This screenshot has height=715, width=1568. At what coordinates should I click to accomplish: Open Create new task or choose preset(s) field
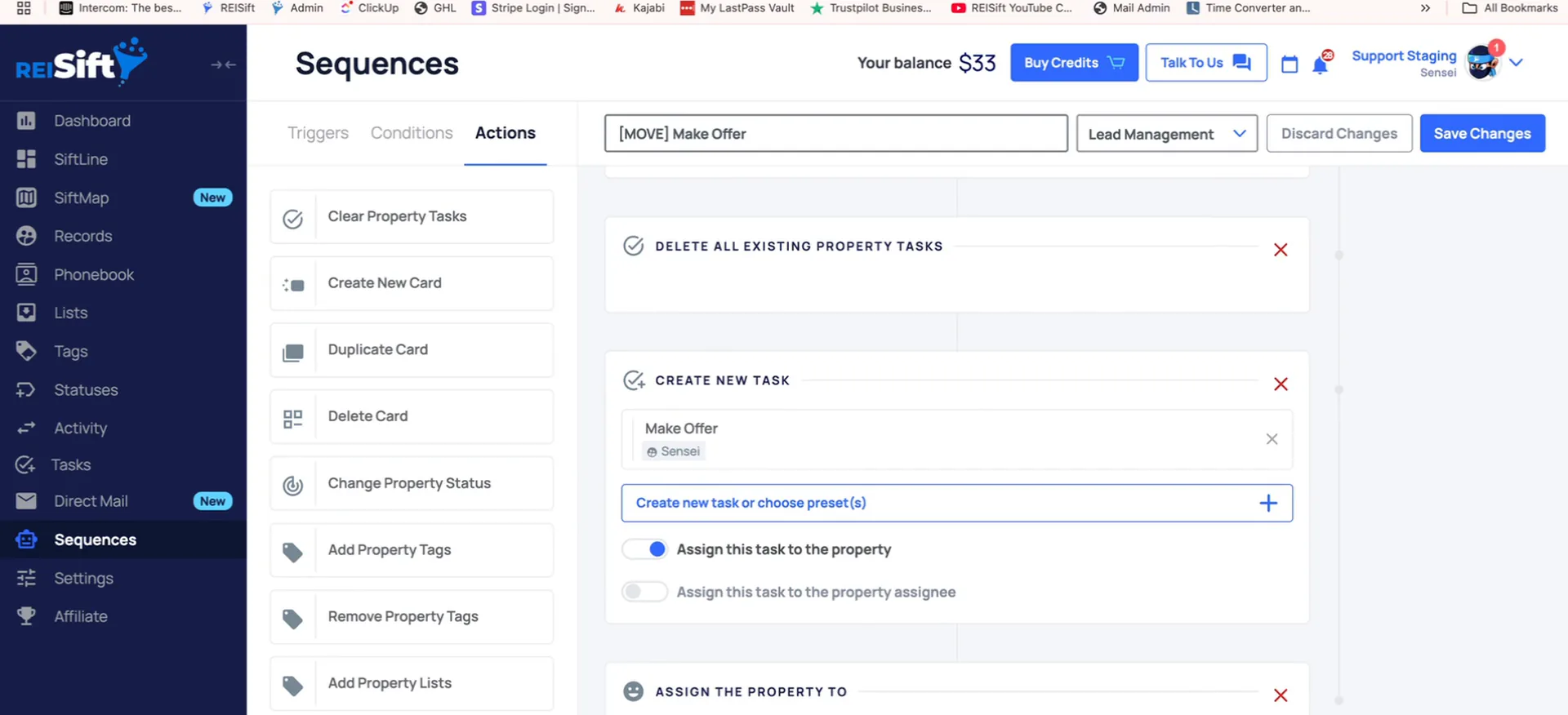(956, 503)
